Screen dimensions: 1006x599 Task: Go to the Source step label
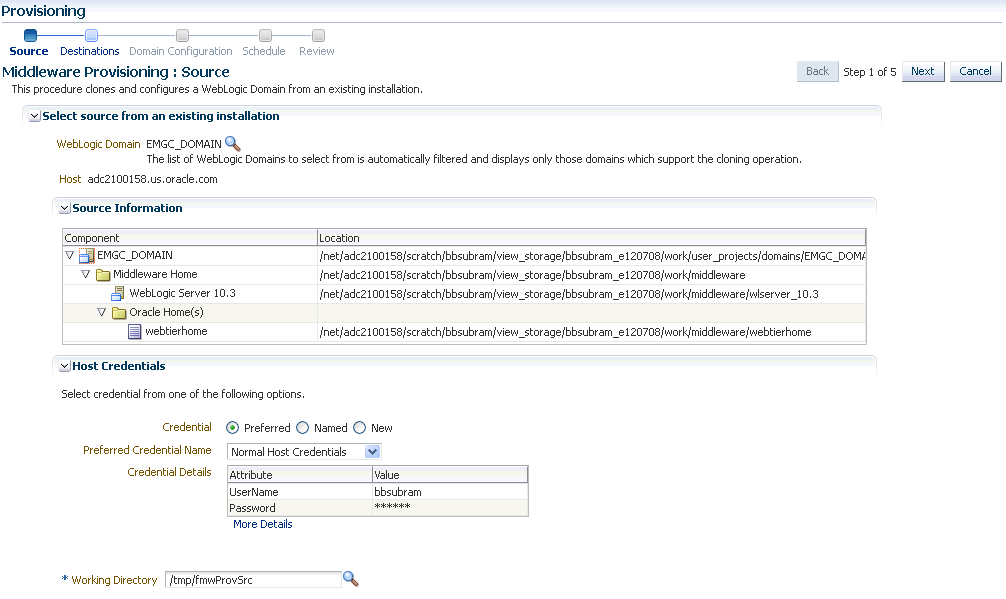click(x=29, y=51)
